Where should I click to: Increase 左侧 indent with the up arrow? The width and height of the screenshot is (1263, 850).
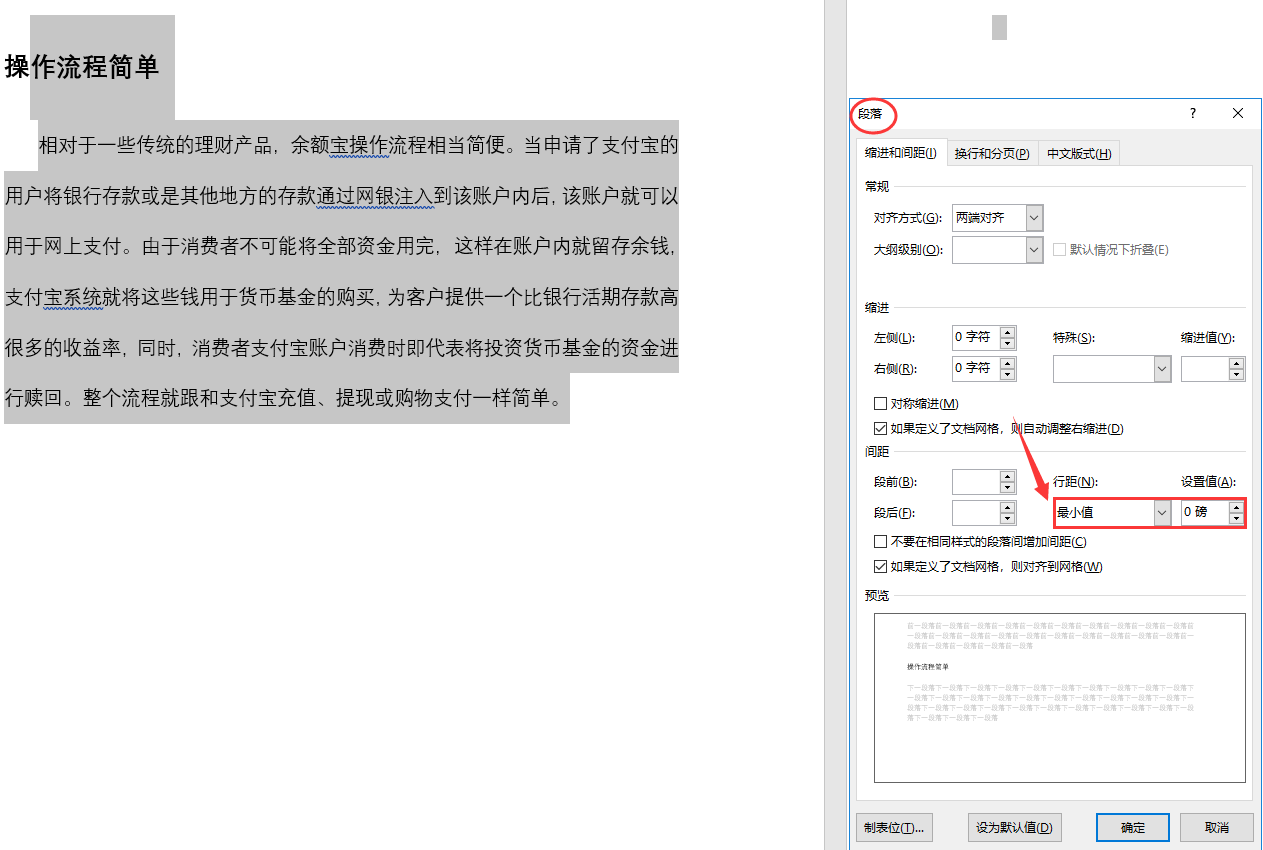[x=1007, y=332]
